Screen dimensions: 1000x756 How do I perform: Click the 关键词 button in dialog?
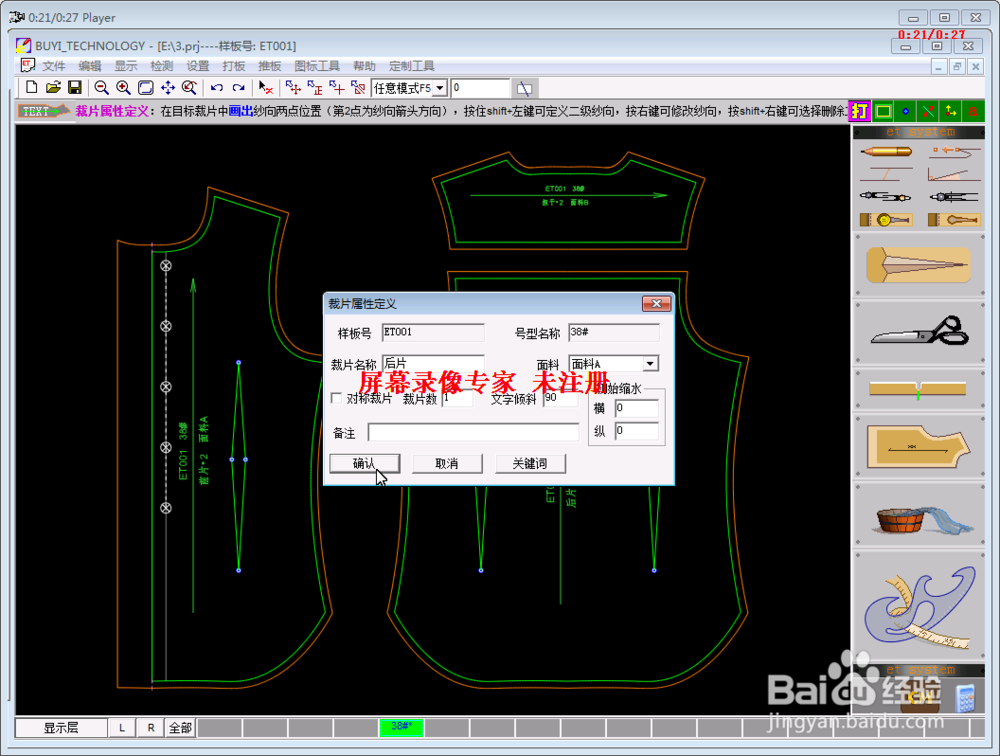[530, 464]
